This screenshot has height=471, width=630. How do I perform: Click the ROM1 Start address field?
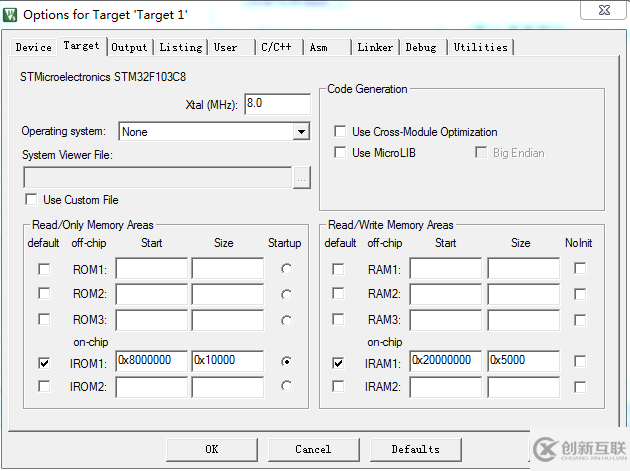coord(151,268)
